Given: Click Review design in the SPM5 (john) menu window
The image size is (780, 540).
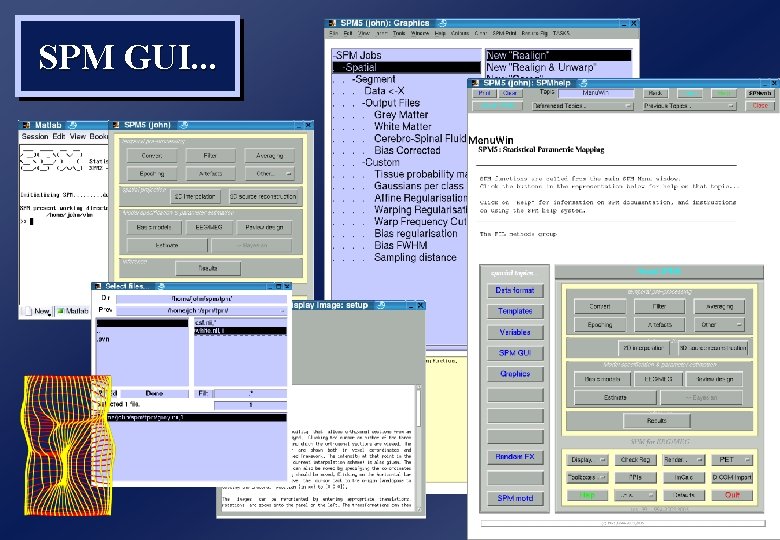Looking at the screenshot, I should (x=264, y=227).
